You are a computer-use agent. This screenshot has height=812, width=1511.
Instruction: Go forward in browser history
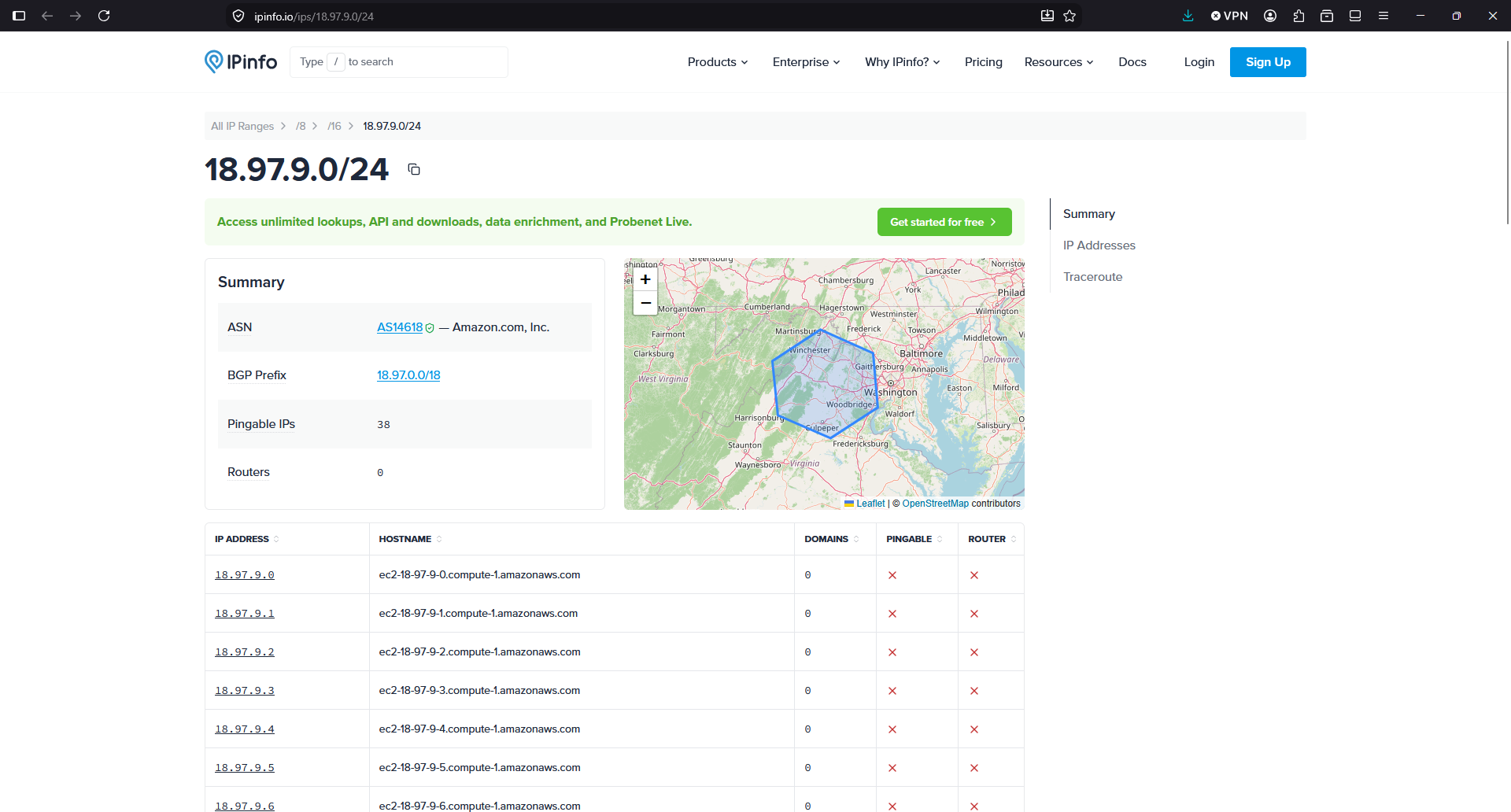coord(76,16)
